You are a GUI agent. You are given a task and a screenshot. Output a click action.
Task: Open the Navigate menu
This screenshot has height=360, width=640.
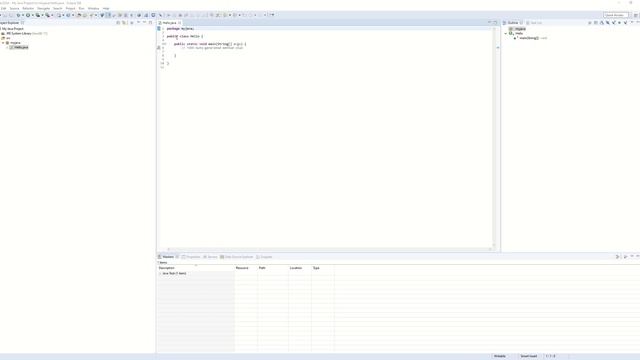pos(43,8)
